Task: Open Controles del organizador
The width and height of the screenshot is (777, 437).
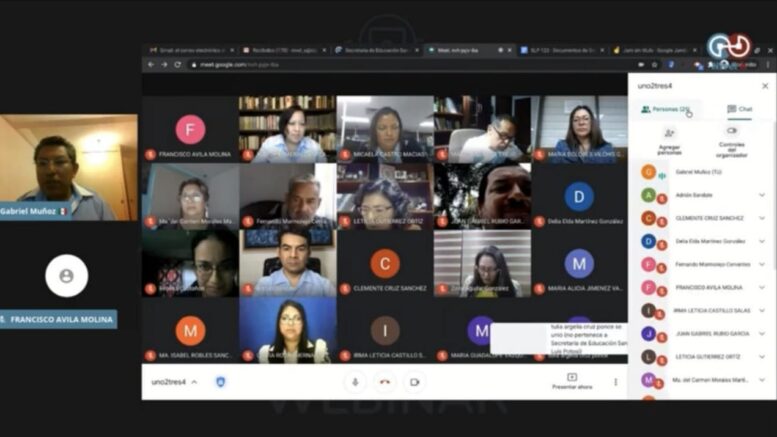Action: click(731, 131)
